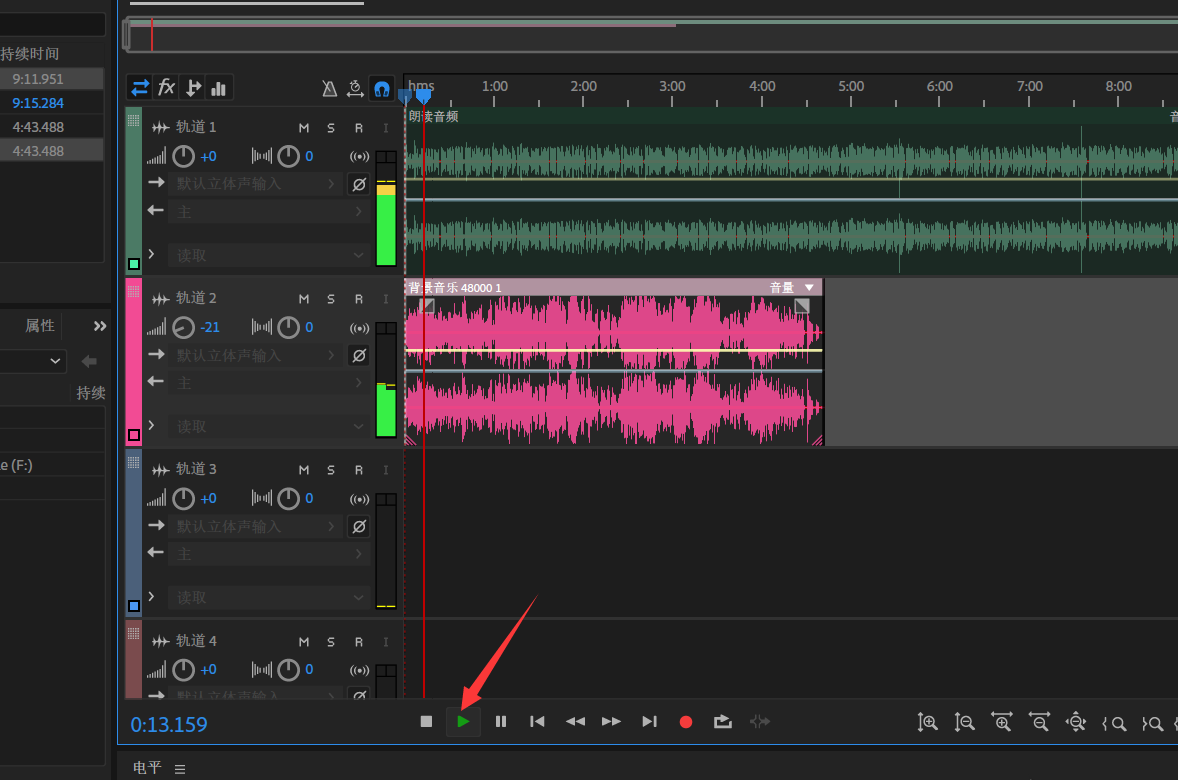Toggle the magnet snapping icon
This screenshot has width=1178, height=780.
tap(381, 89)
